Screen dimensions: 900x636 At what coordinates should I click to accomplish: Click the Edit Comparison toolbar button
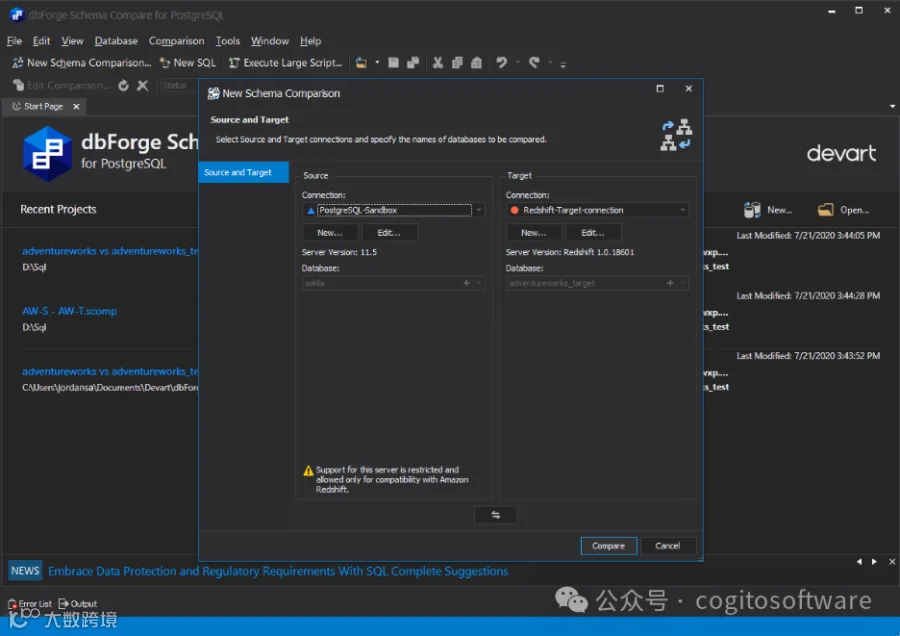pyautogui.click(x=61, y=86)
